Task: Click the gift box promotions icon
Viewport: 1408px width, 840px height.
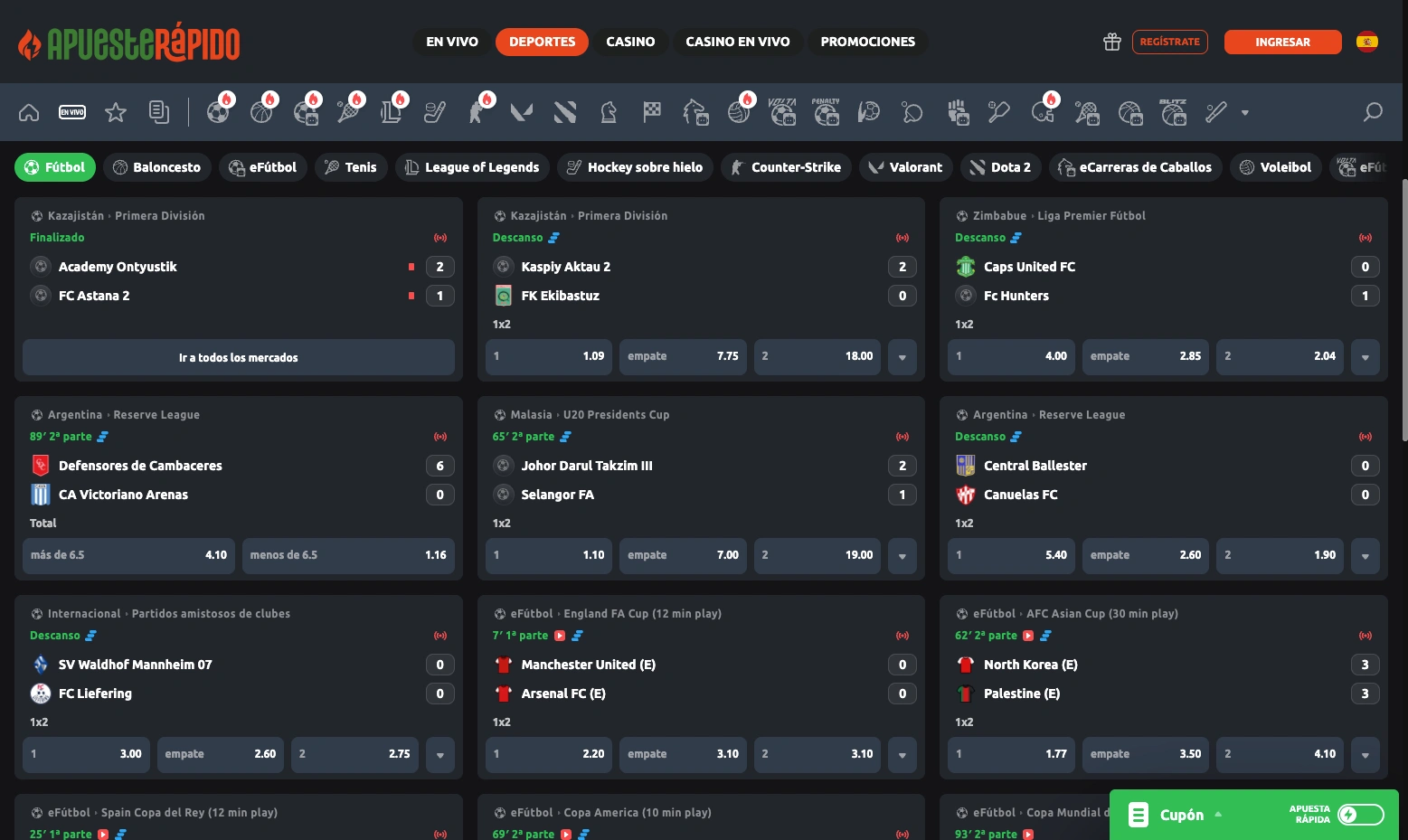Action: click(1112, 42)
